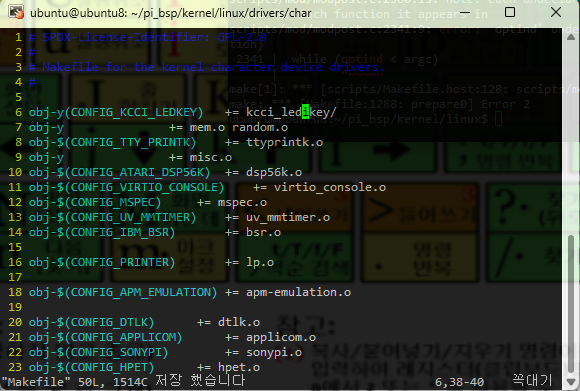Click CONFIG_DTLK on line 20
Viewport: 580px width, 391px height.
(109, 322)
